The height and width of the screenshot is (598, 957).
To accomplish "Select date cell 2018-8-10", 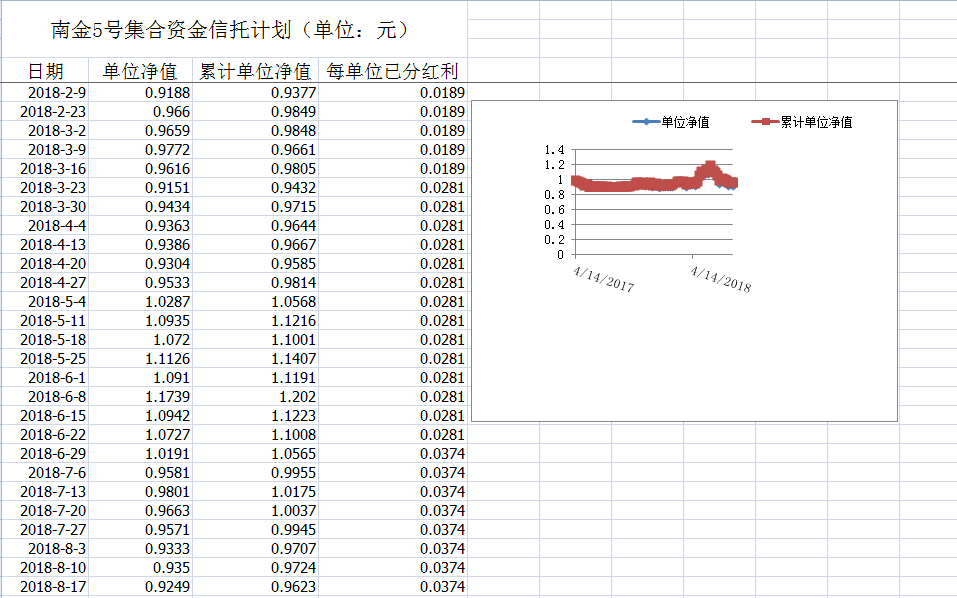I will pos(45,567).
